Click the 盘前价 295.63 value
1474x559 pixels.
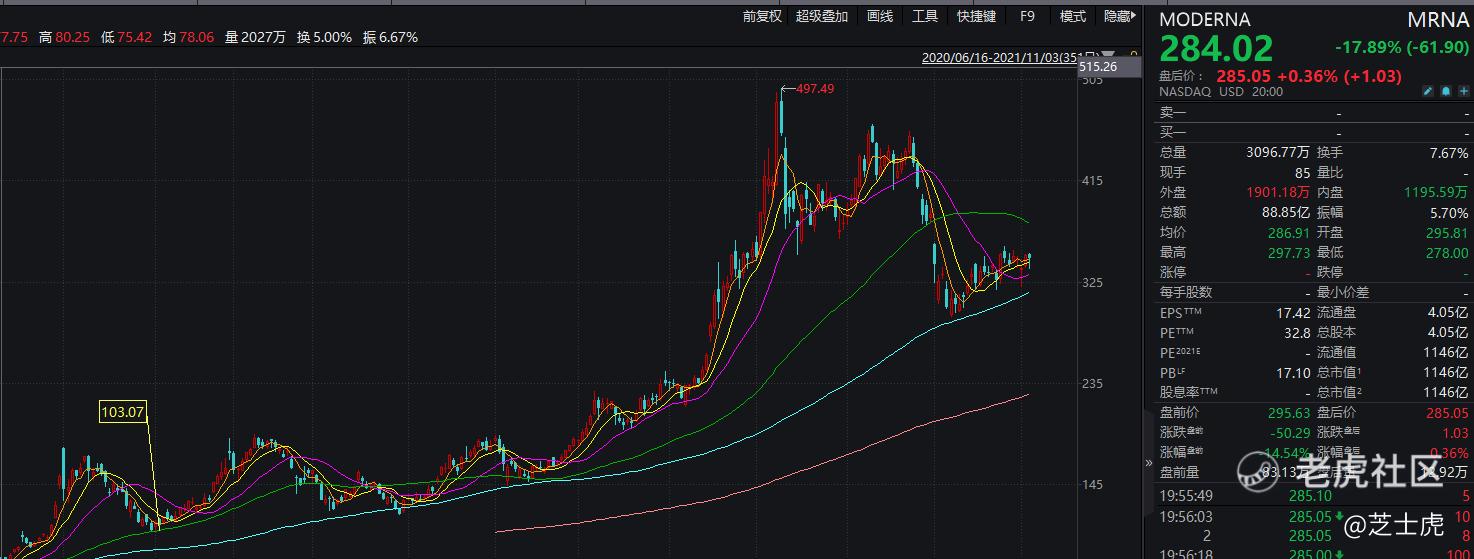pyautogui.click(x=1289, y=413)
